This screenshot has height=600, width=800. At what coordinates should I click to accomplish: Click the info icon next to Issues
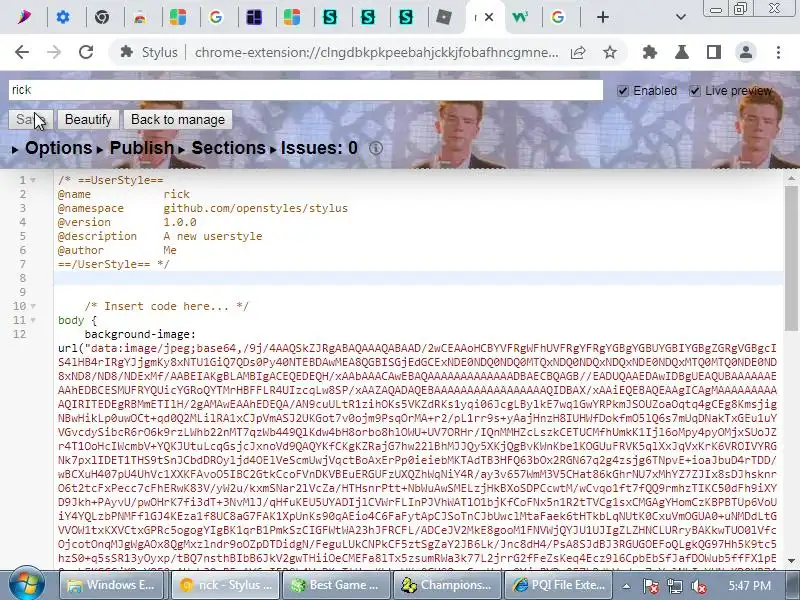376,148
